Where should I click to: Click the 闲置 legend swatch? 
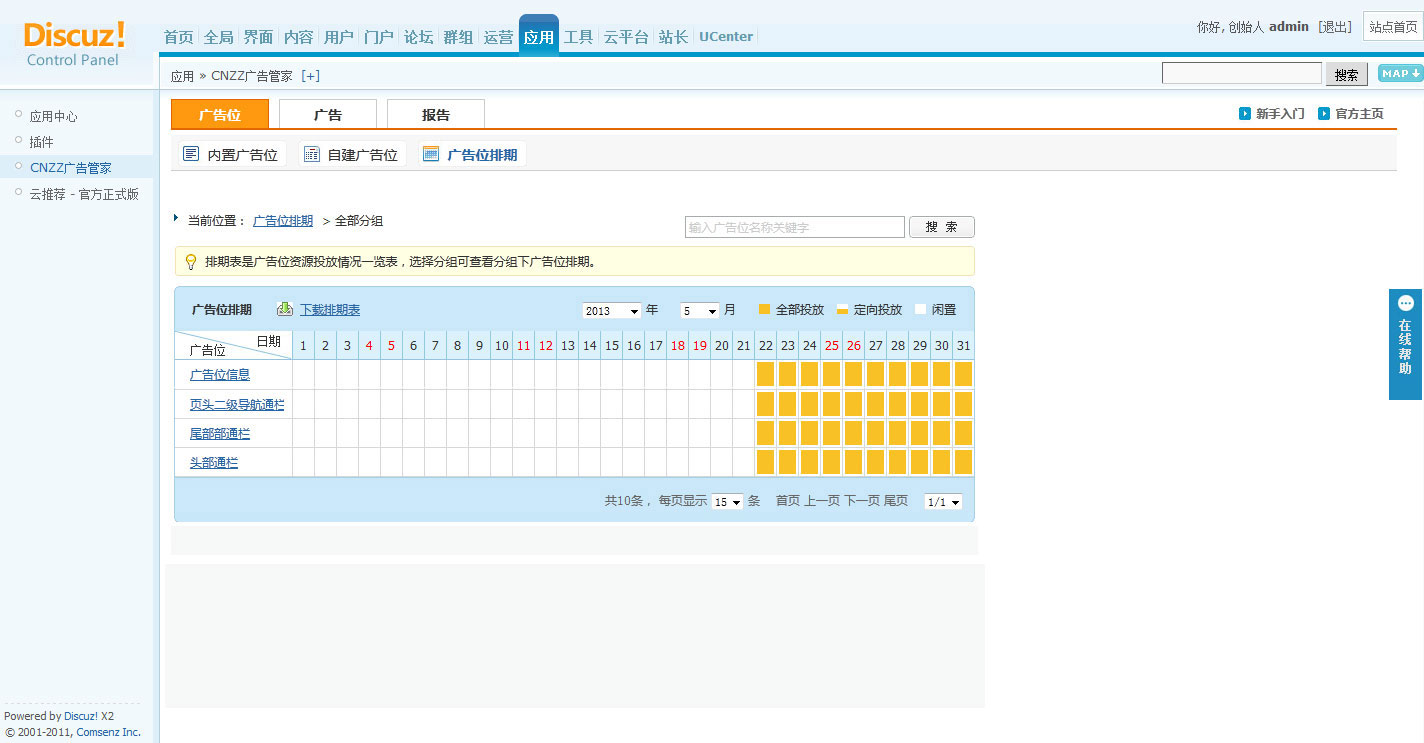coord(921,310)
